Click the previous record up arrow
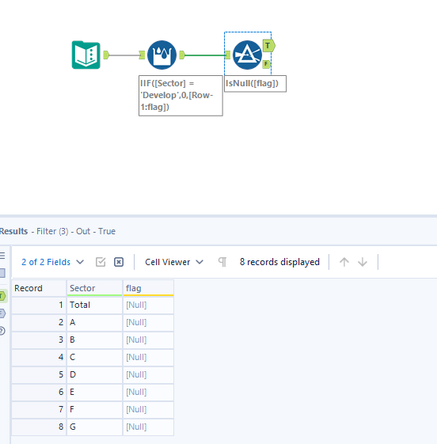437x444 pixels. point(344,262)
